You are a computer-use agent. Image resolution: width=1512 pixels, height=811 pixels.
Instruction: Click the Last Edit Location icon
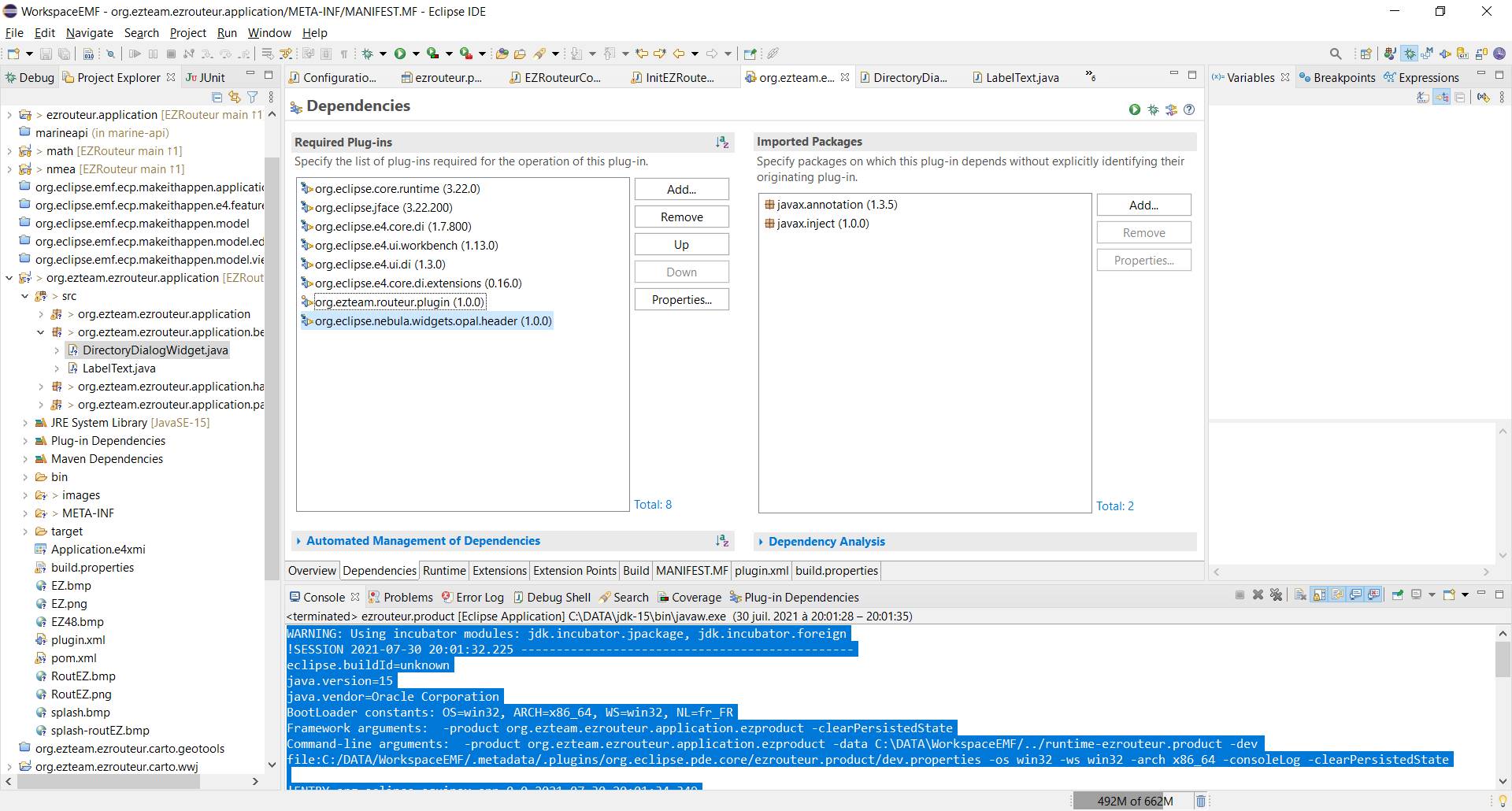click(x=643, y=54)
